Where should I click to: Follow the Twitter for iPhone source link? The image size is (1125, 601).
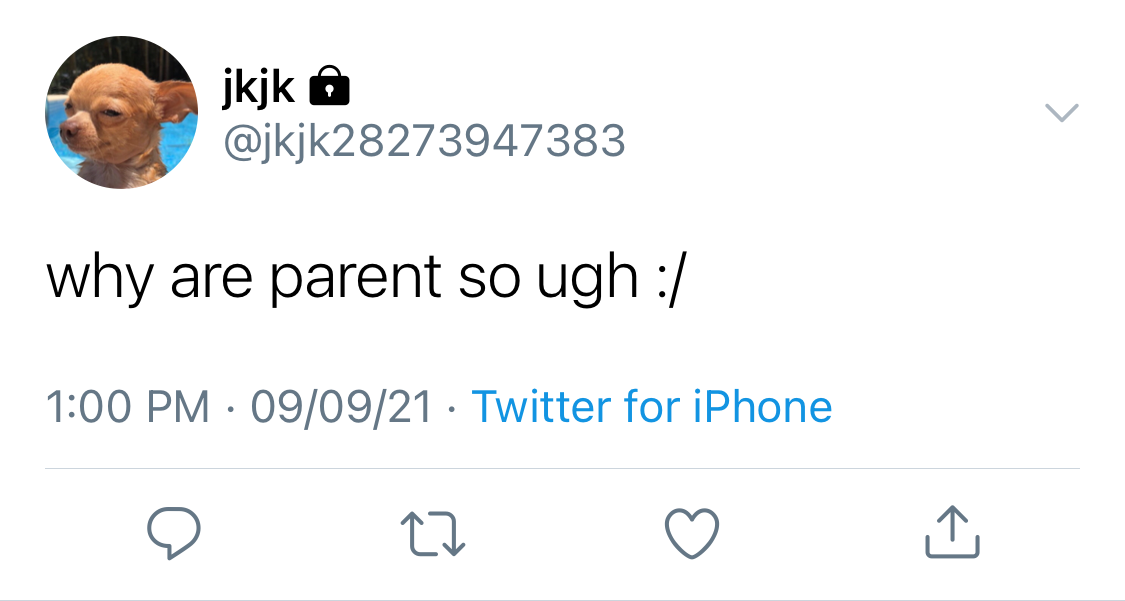[651, 406]
